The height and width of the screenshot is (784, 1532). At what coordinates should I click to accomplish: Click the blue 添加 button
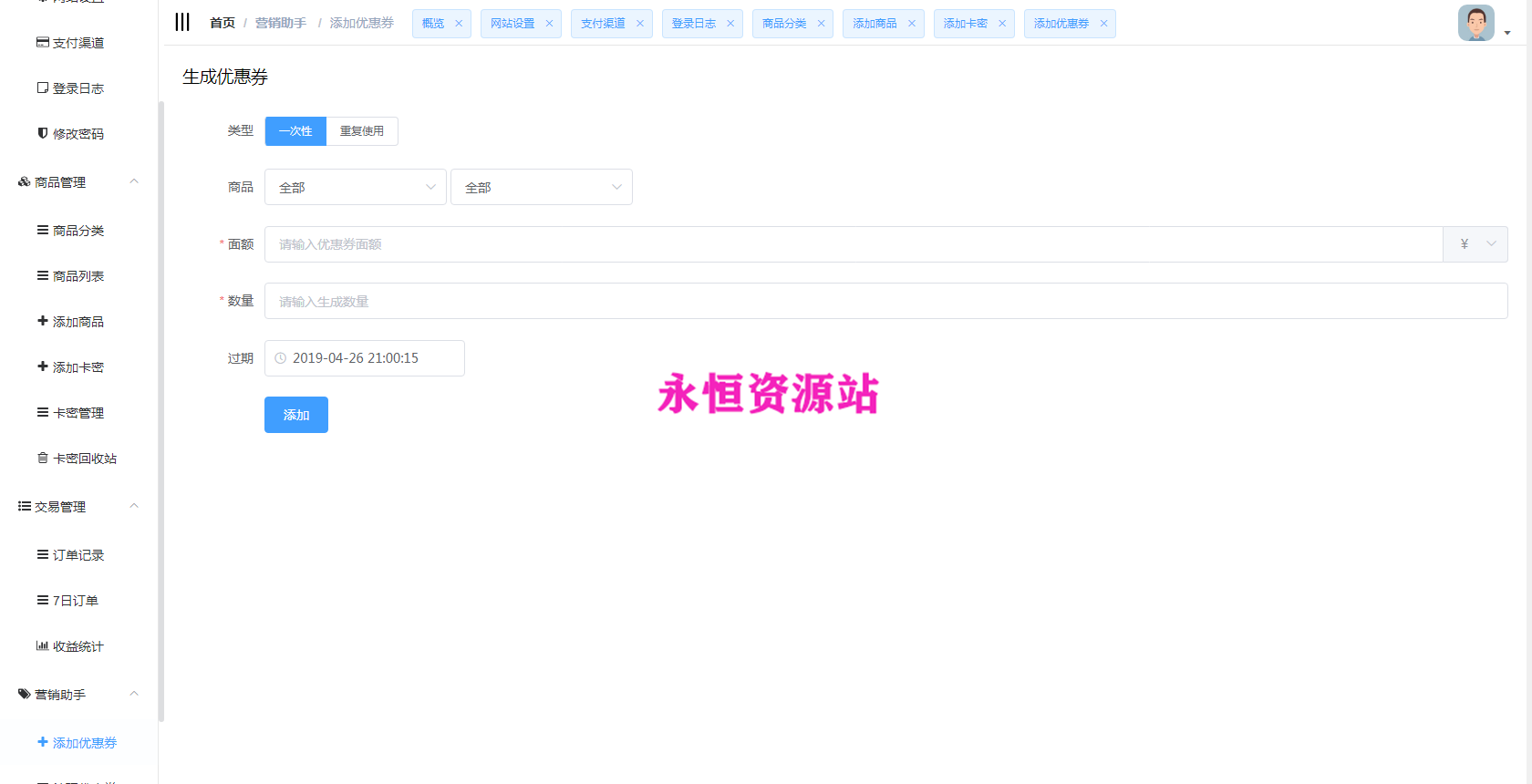click(296, 415)
